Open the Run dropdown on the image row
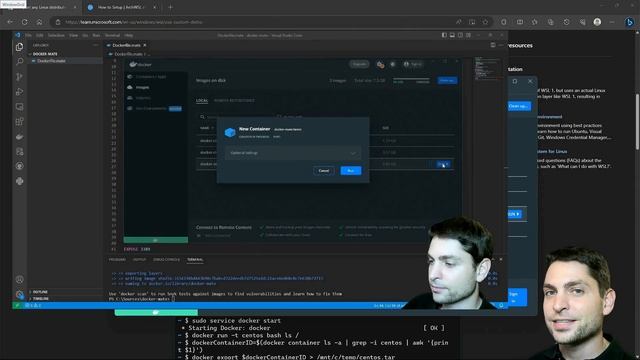 pyautogui.click(x=443, y=164)
